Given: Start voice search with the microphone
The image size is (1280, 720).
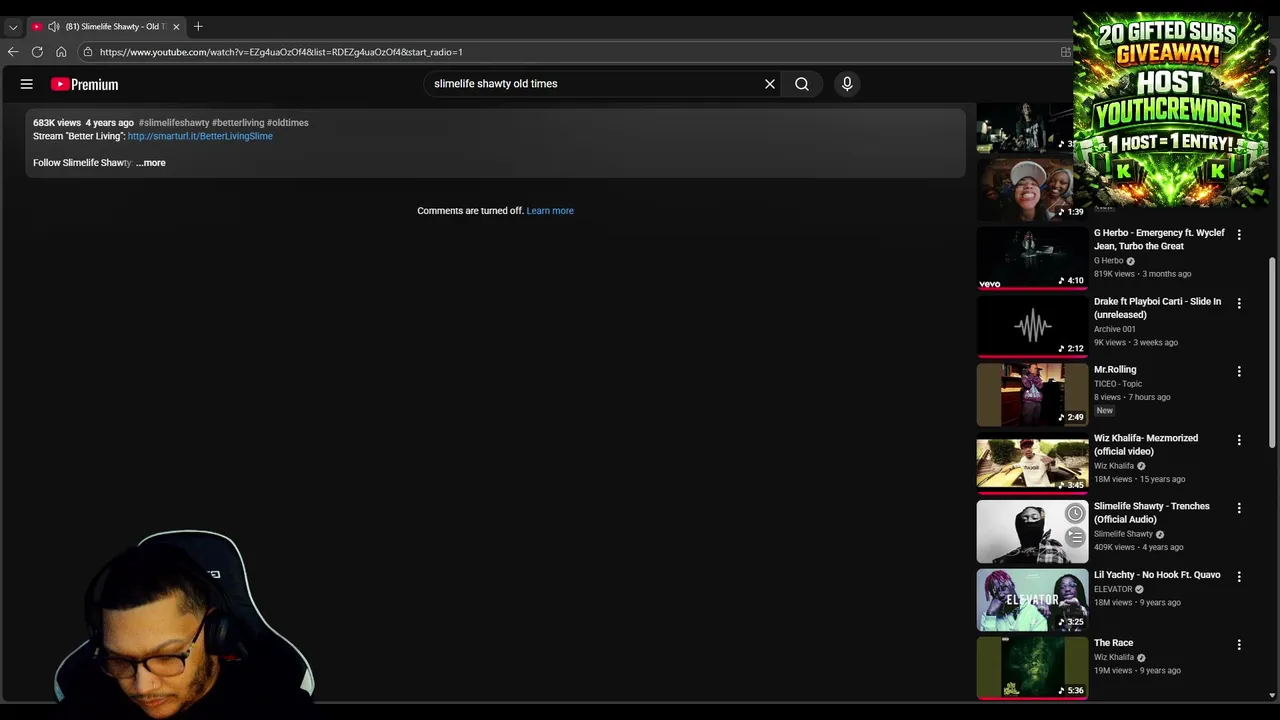Looking at the screenshot, I should tap(847, 84).
